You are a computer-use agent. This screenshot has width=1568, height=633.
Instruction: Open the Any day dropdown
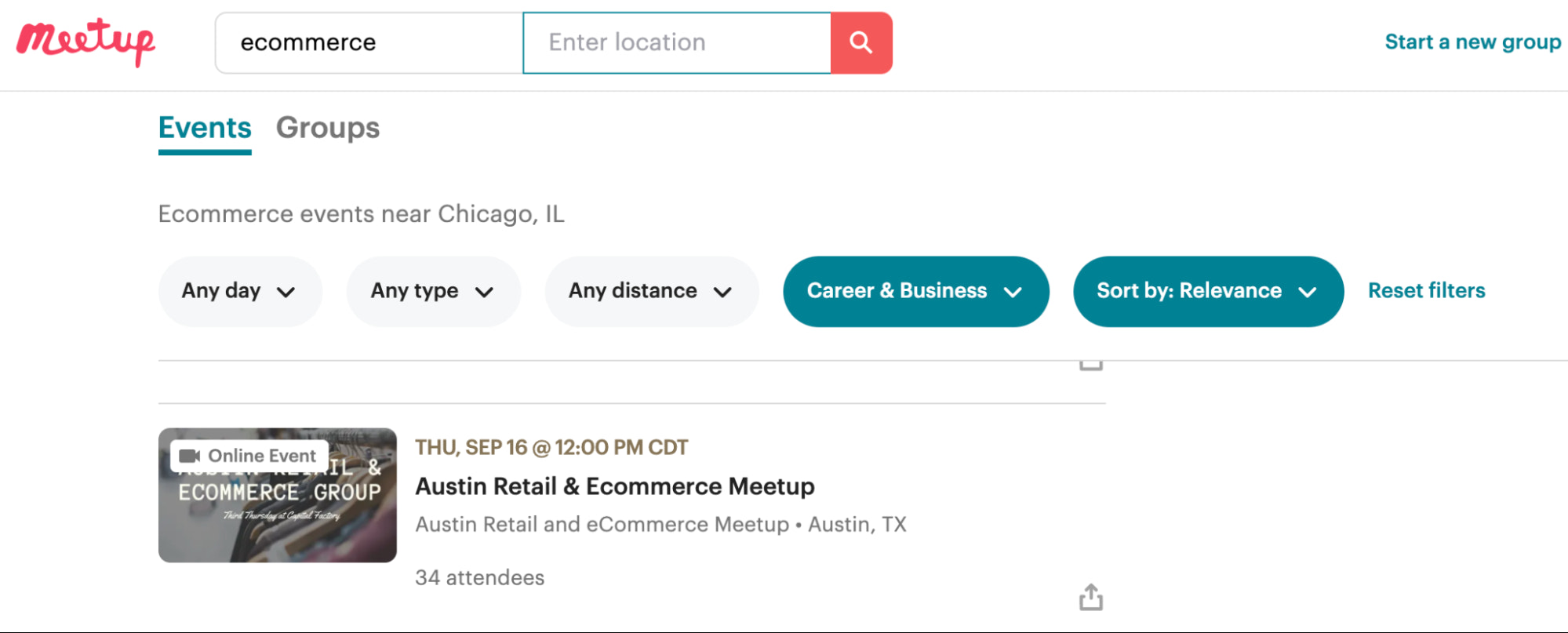239,291
